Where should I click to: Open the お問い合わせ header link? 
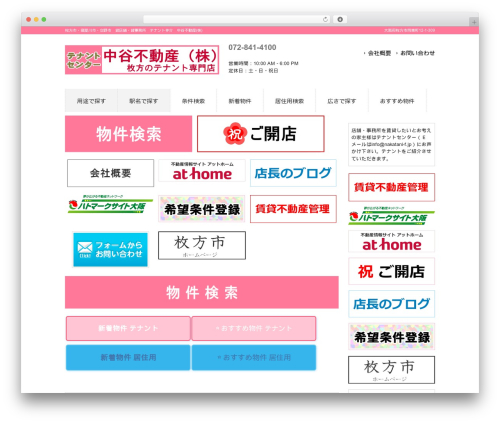point(417,53)
